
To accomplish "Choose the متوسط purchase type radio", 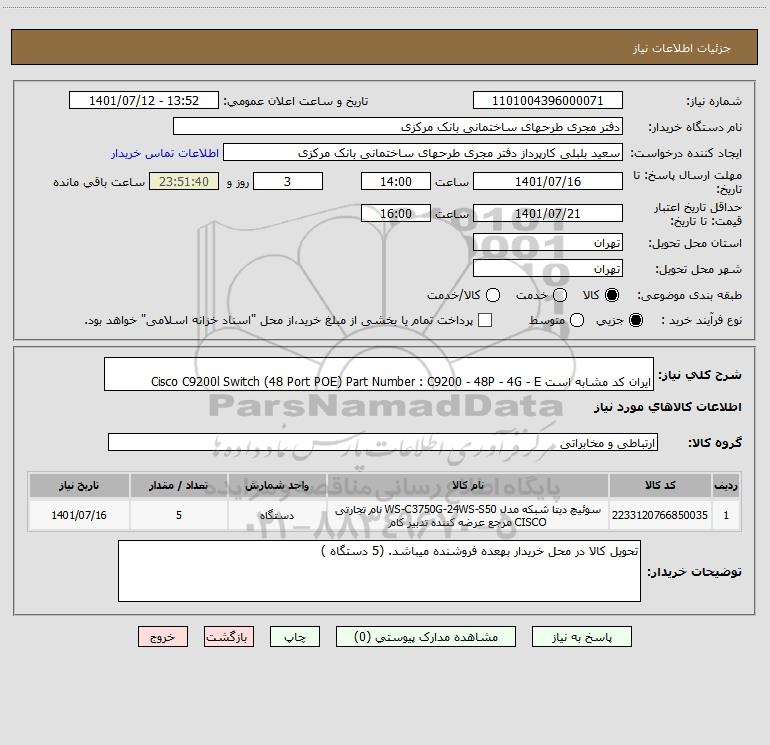I will pyautogui.click(x=577, y=320).
